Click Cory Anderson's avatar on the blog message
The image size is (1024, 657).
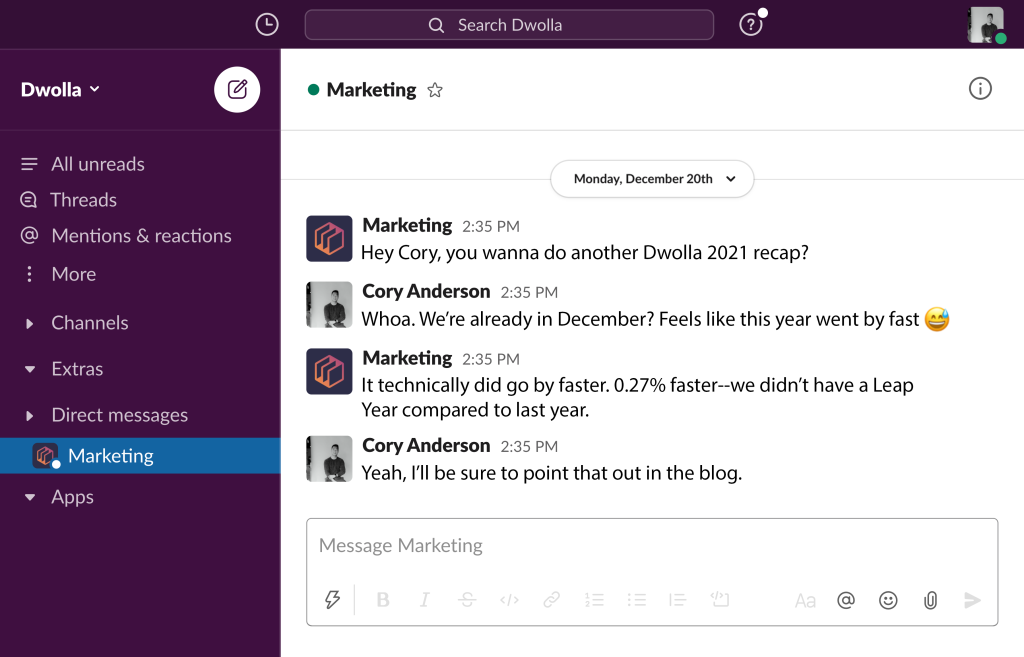[x=329, y=459]
